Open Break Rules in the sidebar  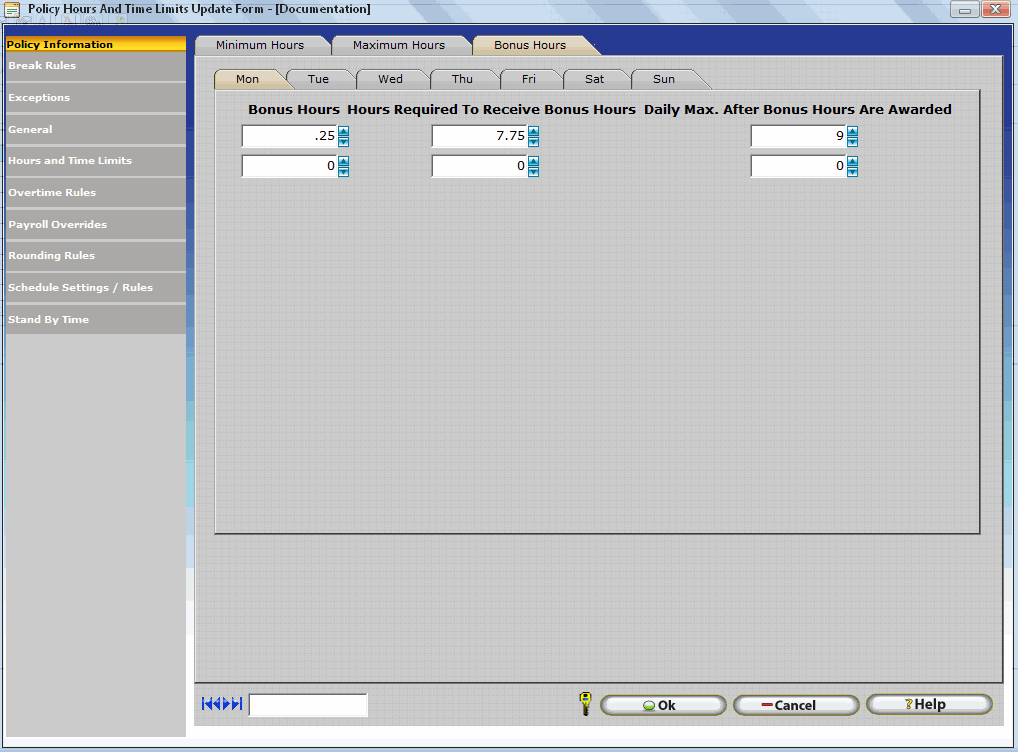pos(95,66)
